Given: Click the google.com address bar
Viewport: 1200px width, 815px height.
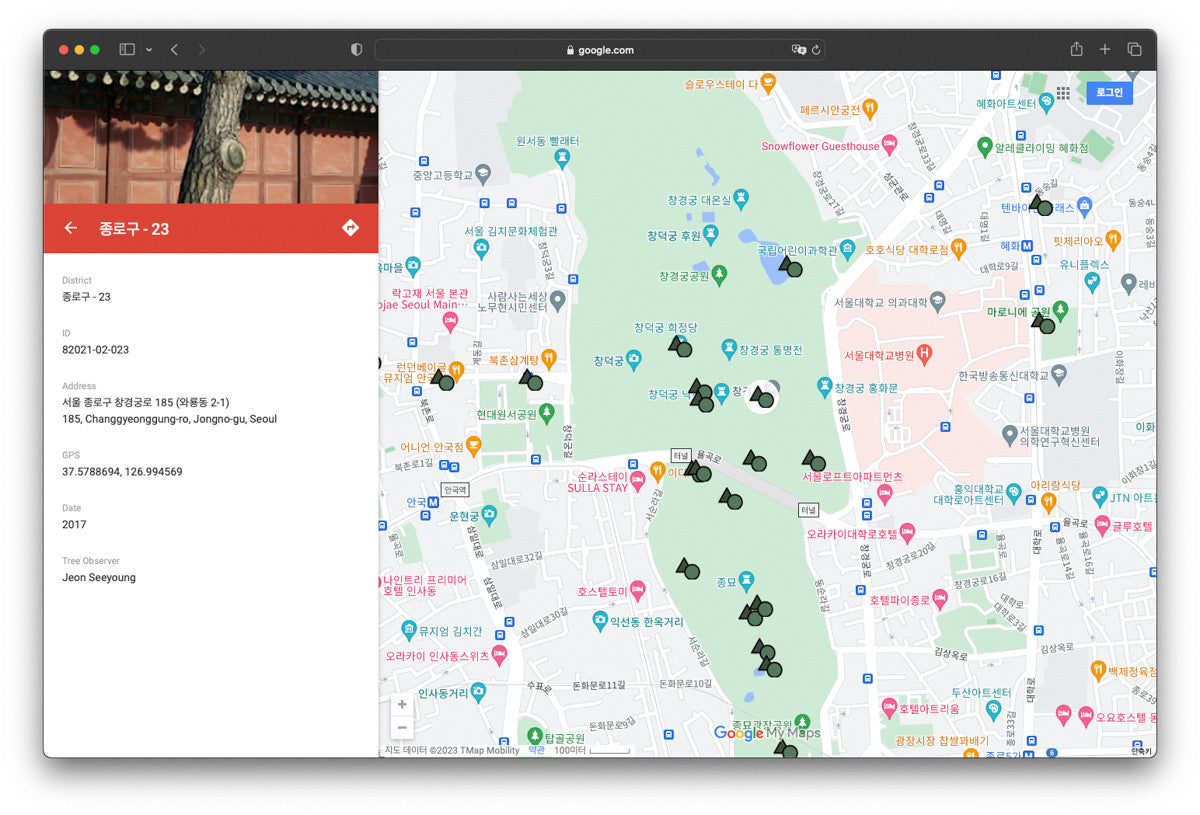Looking at the screenshot, I should (x=600, y=50).
